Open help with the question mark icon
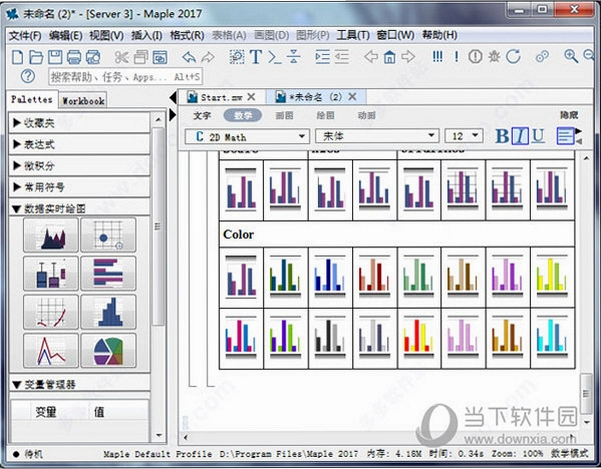601x469 pixels. 28,76
